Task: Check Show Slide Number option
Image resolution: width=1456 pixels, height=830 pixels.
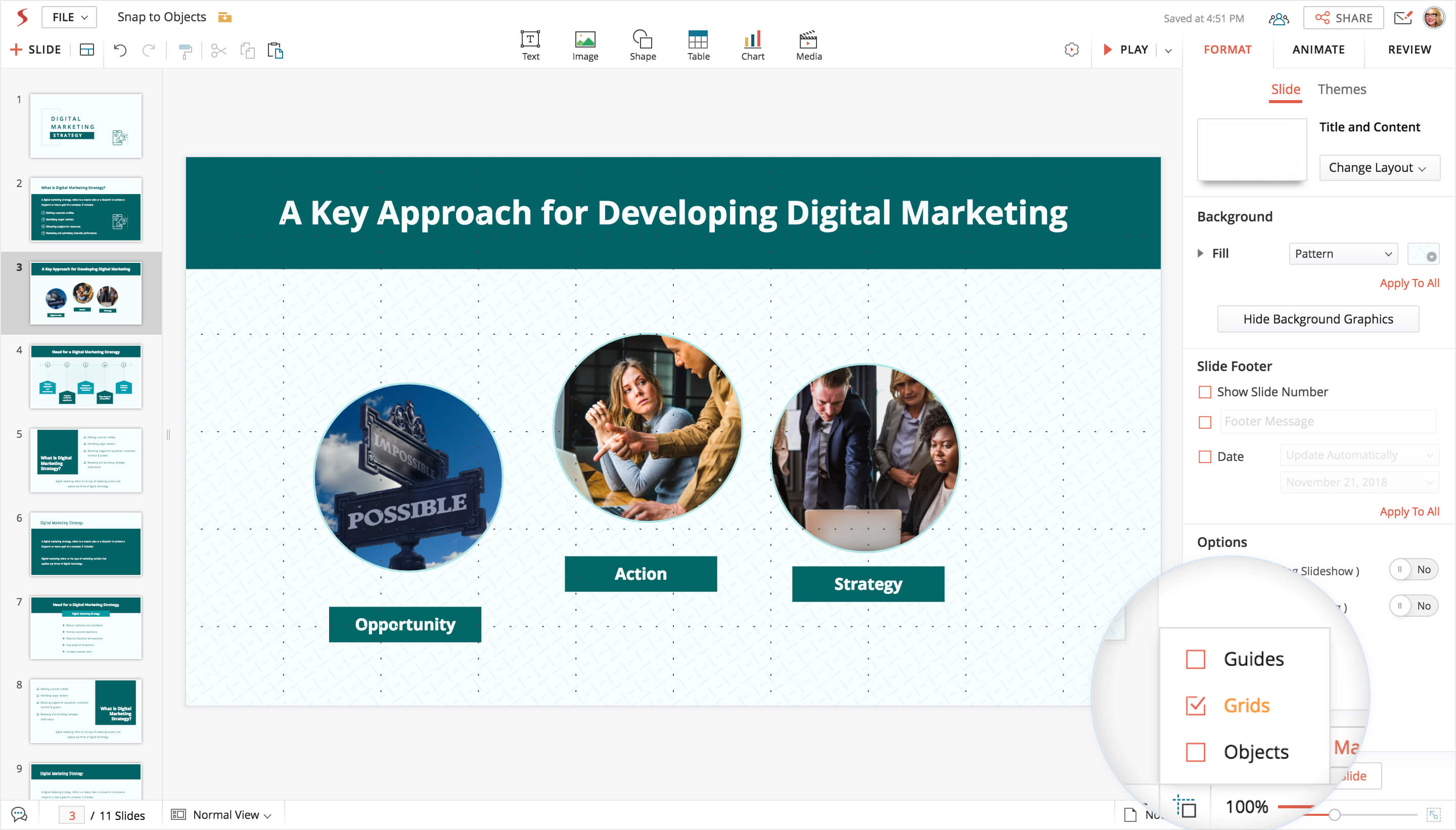Action: point(1205,392)
